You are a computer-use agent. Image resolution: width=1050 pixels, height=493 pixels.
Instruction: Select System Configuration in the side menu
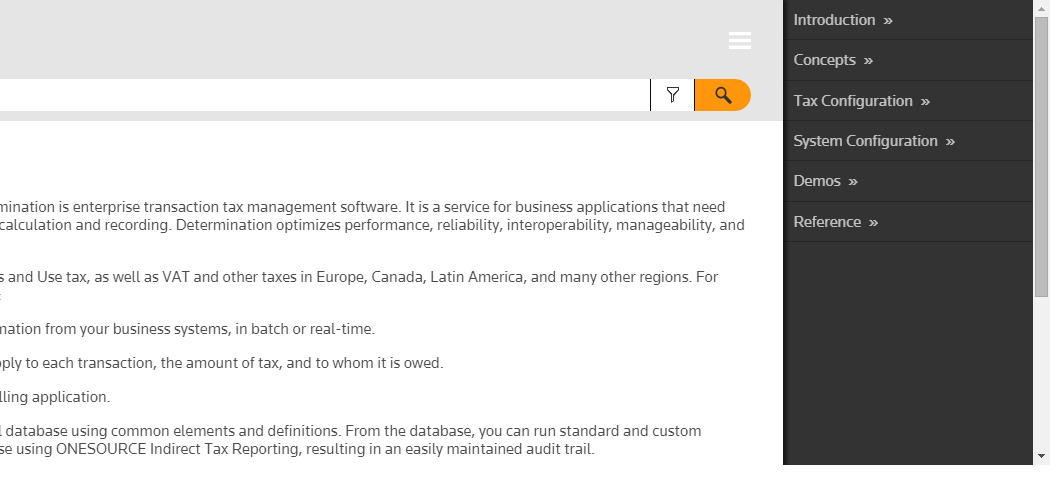click(865, 141)
